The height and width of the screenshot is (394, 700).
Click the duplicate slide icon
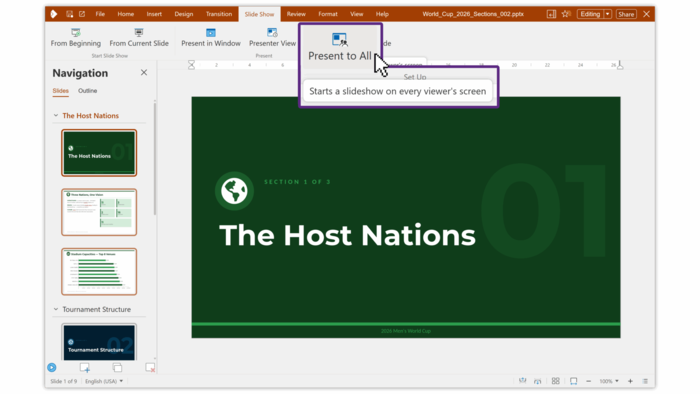click(x=117, y=368)
